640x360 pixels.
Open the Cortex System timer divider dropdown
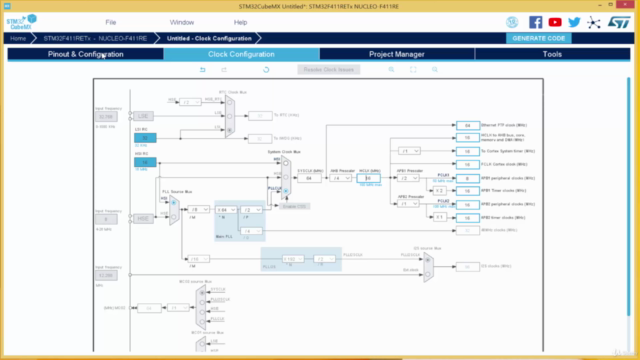[409, 151]
